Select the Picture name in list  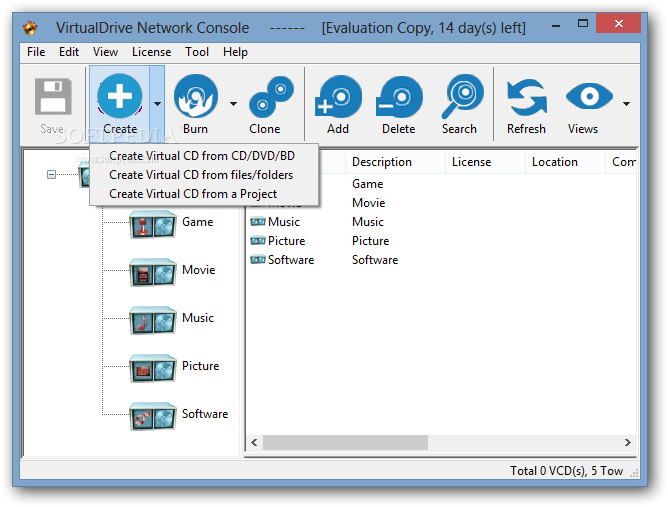(286, 241)
